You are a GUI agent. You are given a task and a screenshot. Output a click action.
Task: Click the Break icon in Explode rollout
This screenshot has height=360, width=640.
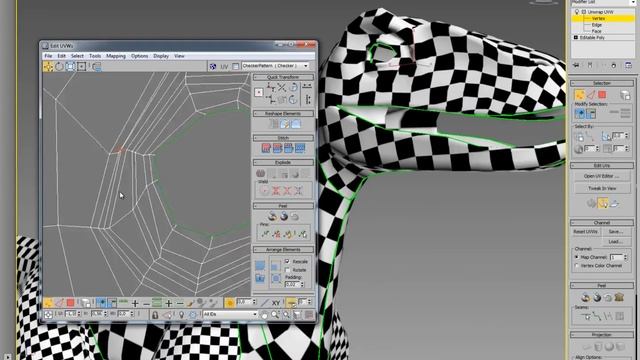pos(261,173)
